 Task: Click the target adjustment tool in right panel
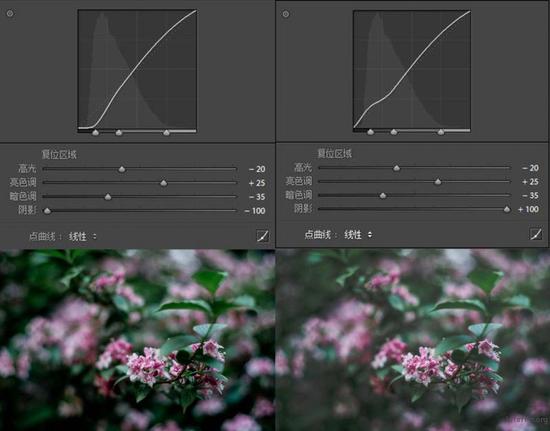pyautogui.click(x=286, y=14)
